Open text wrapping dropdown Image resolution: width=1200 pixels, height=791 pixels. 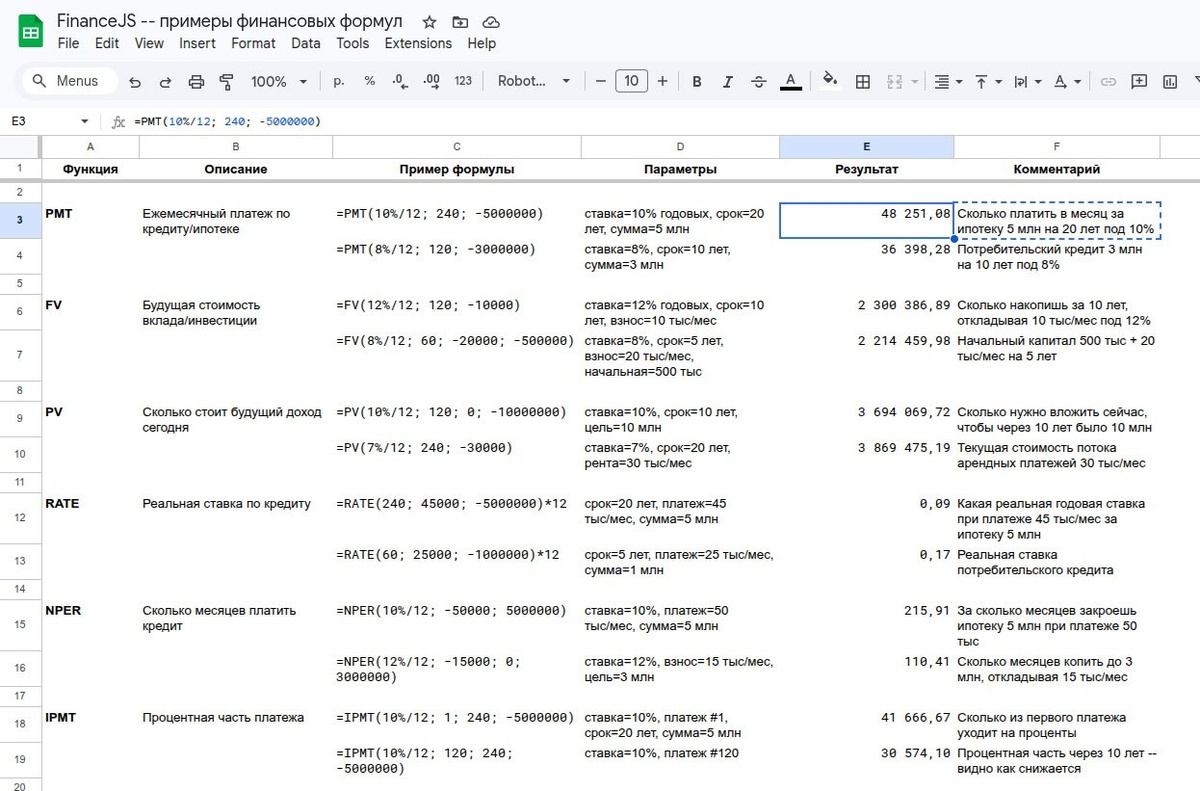click(1027, 82)
